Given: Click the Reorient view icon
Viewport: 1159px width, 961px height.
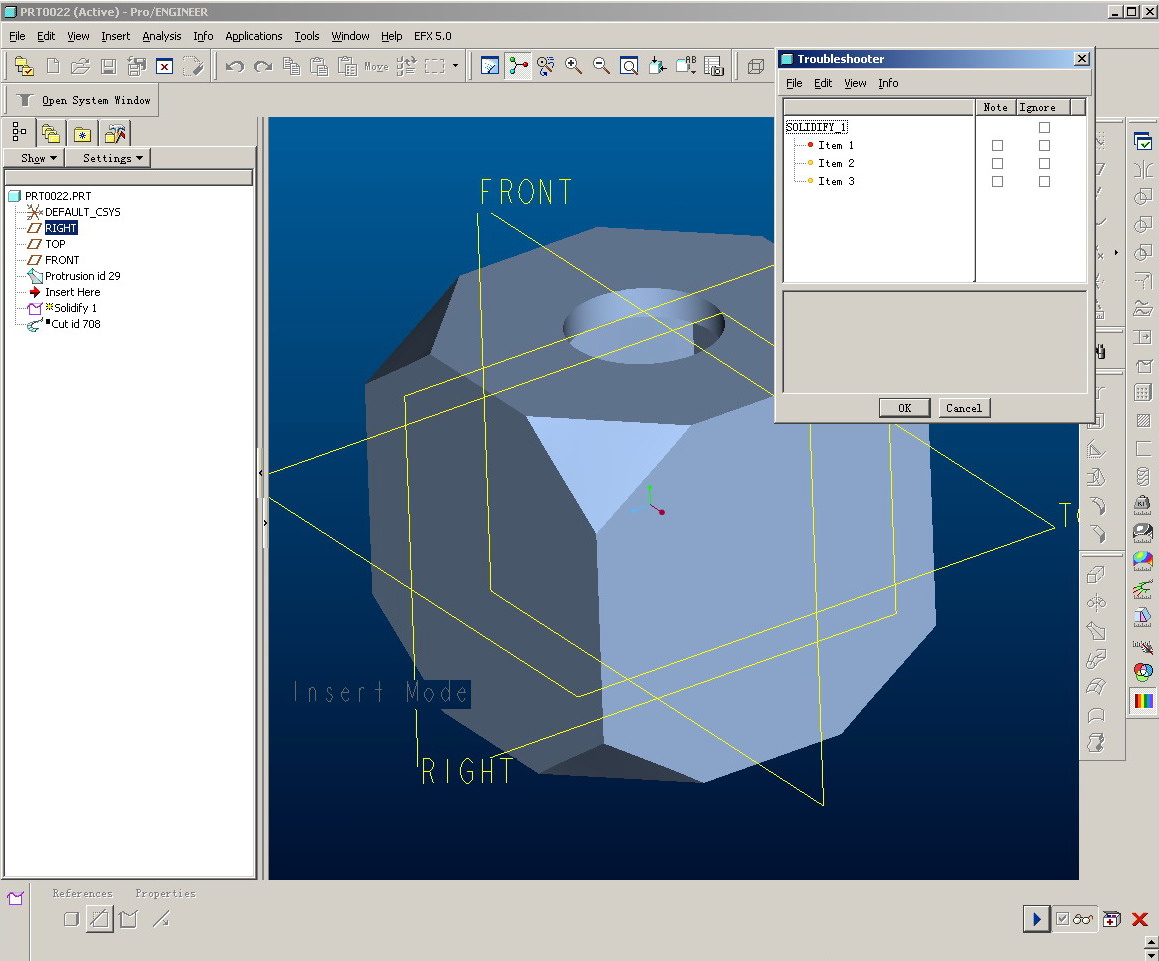Looking at the screenshot, I should (657, 66).
